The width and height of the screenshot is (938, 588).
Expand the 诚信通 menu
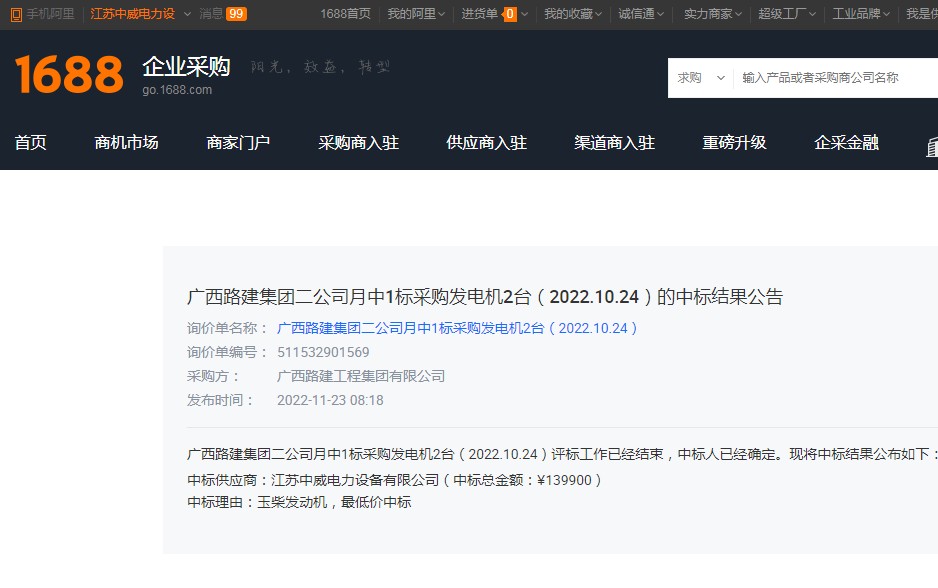point(641,14)
